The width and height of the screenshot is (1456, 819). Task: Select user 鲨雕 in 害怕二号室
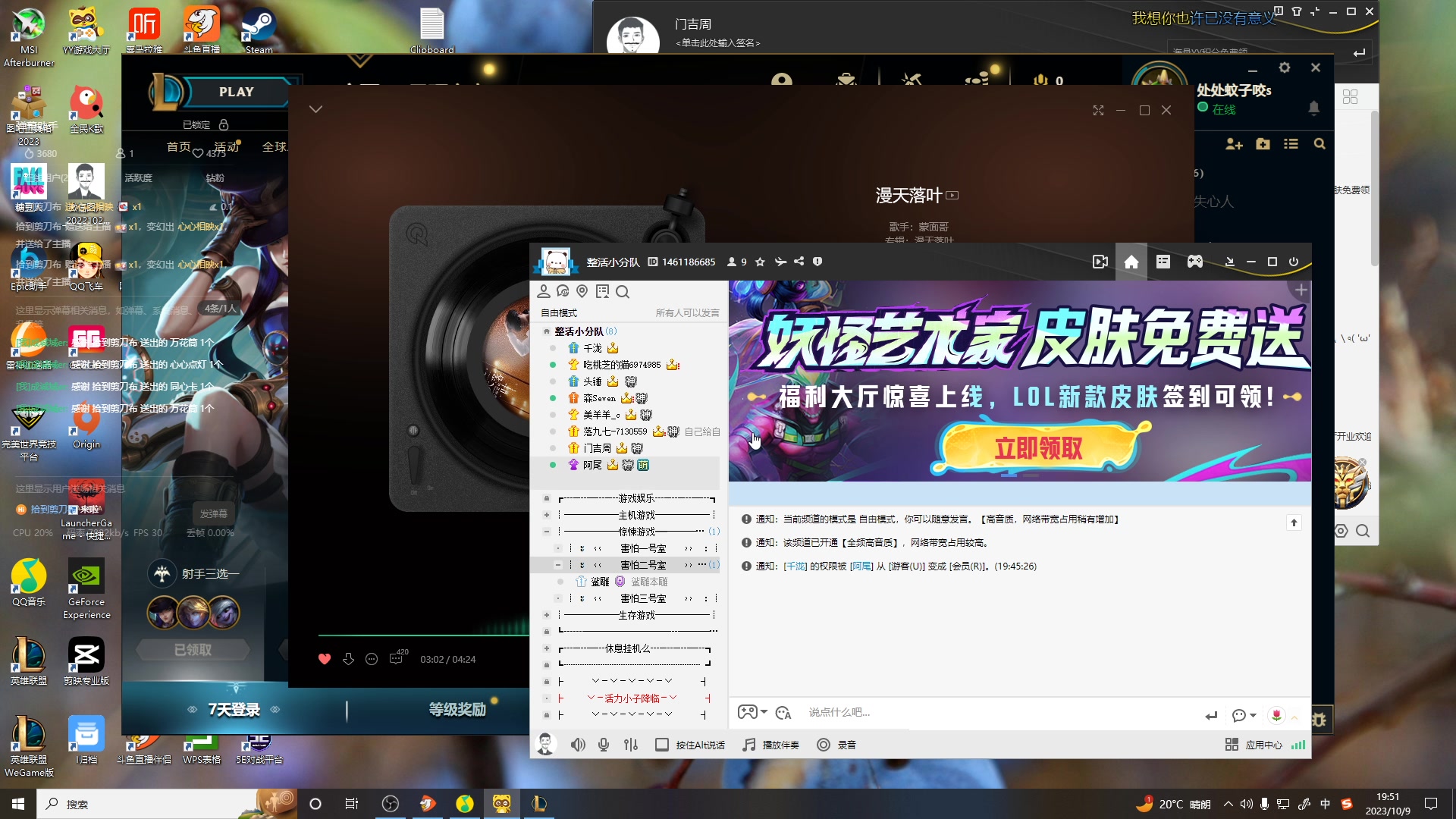pyautogui.click(x=600, y=582)
